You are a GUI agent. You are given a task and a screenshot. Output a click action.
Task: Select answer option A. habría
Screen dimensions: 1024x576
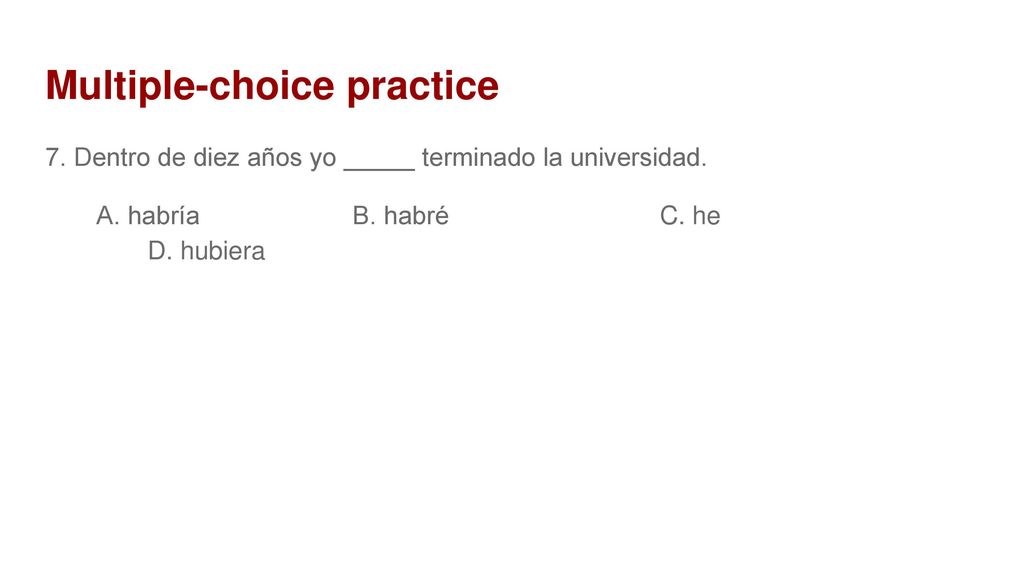point(148,216)
